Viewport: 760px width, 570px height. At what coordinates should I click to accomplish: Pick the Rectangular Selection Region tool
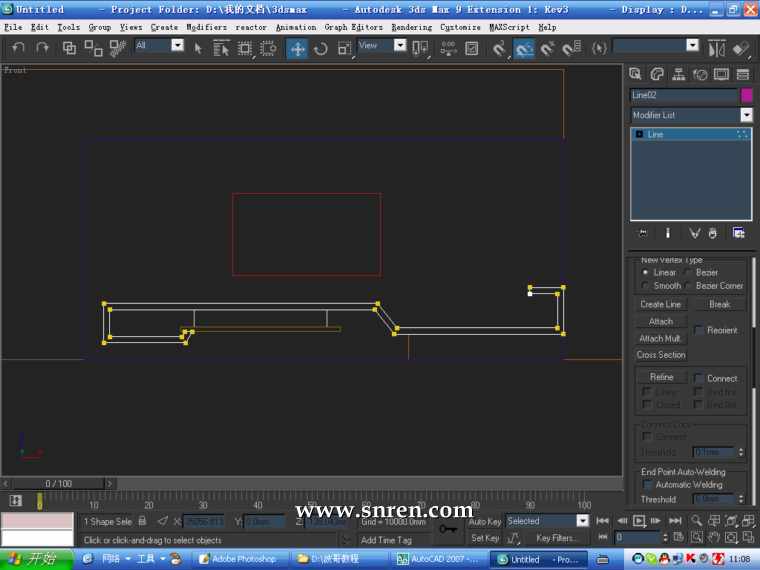pos(245,48)
